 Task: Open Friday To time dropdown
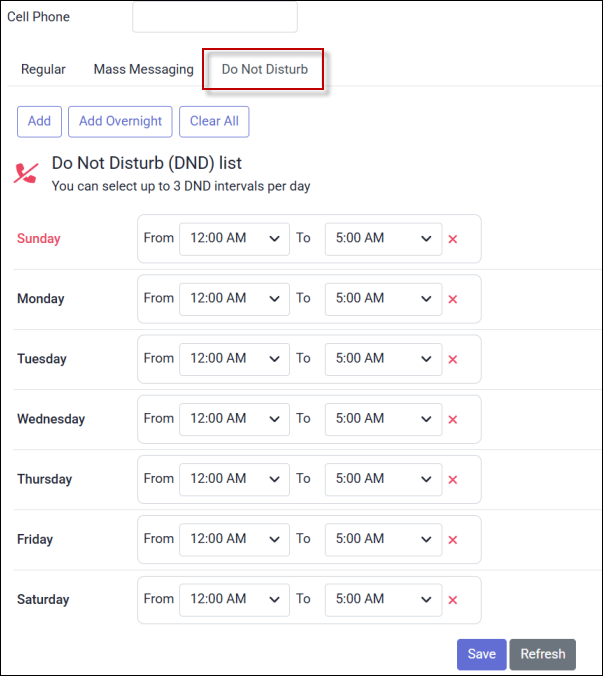384,540
